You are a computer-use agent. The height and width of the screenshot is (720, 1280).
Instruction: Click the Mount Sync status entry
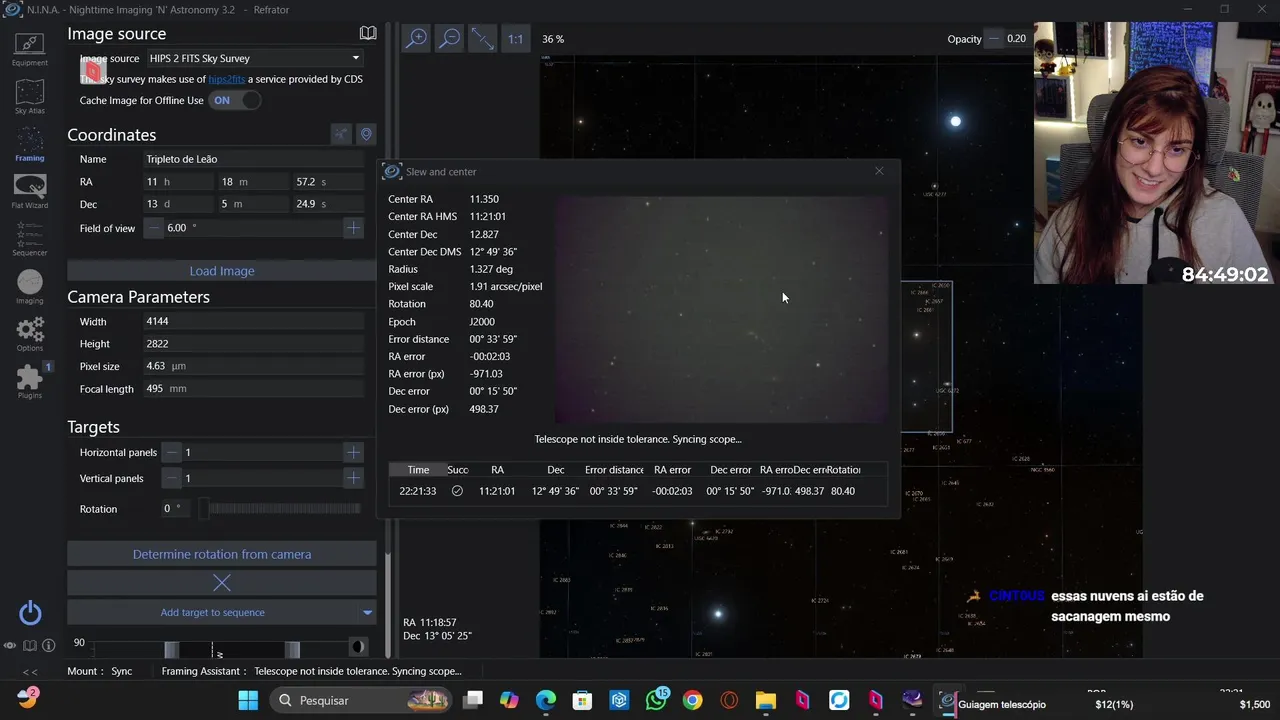point(100,671)
